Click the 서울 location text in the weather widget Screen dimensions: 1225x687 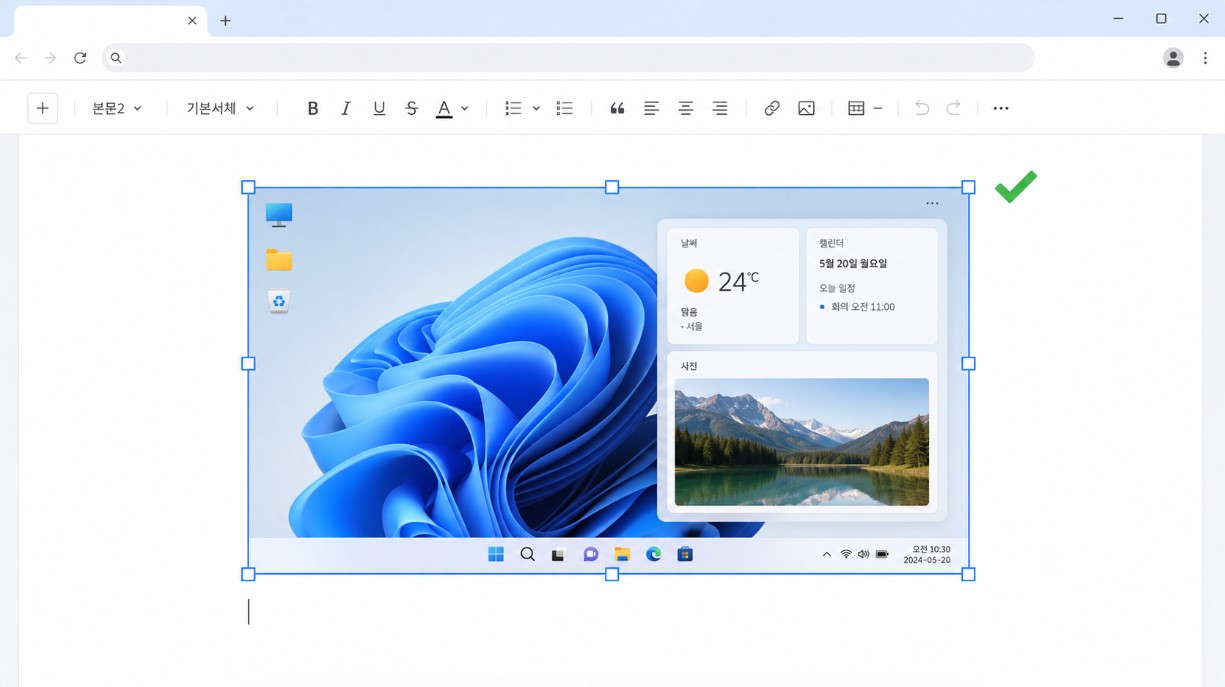693,327
